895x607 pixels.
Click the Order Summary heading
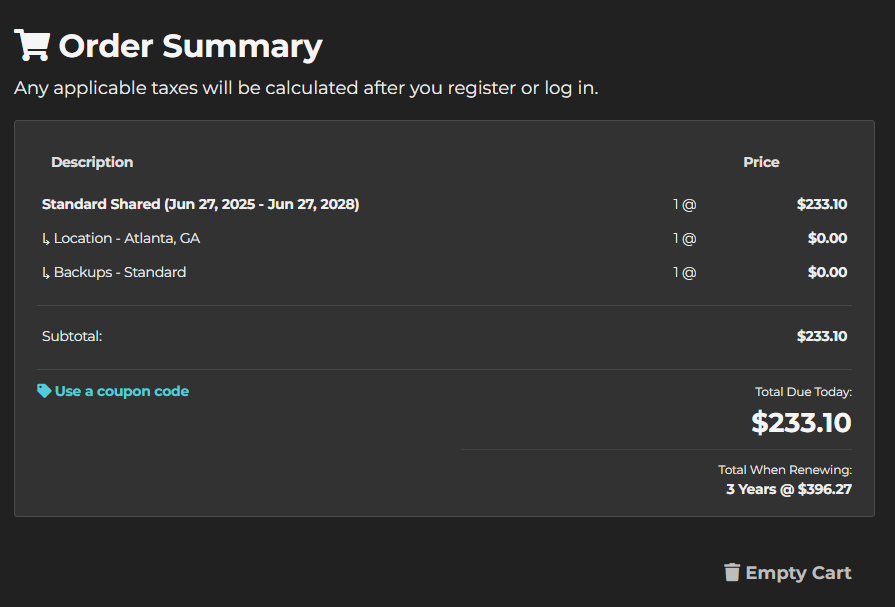[x=191, y=46]
